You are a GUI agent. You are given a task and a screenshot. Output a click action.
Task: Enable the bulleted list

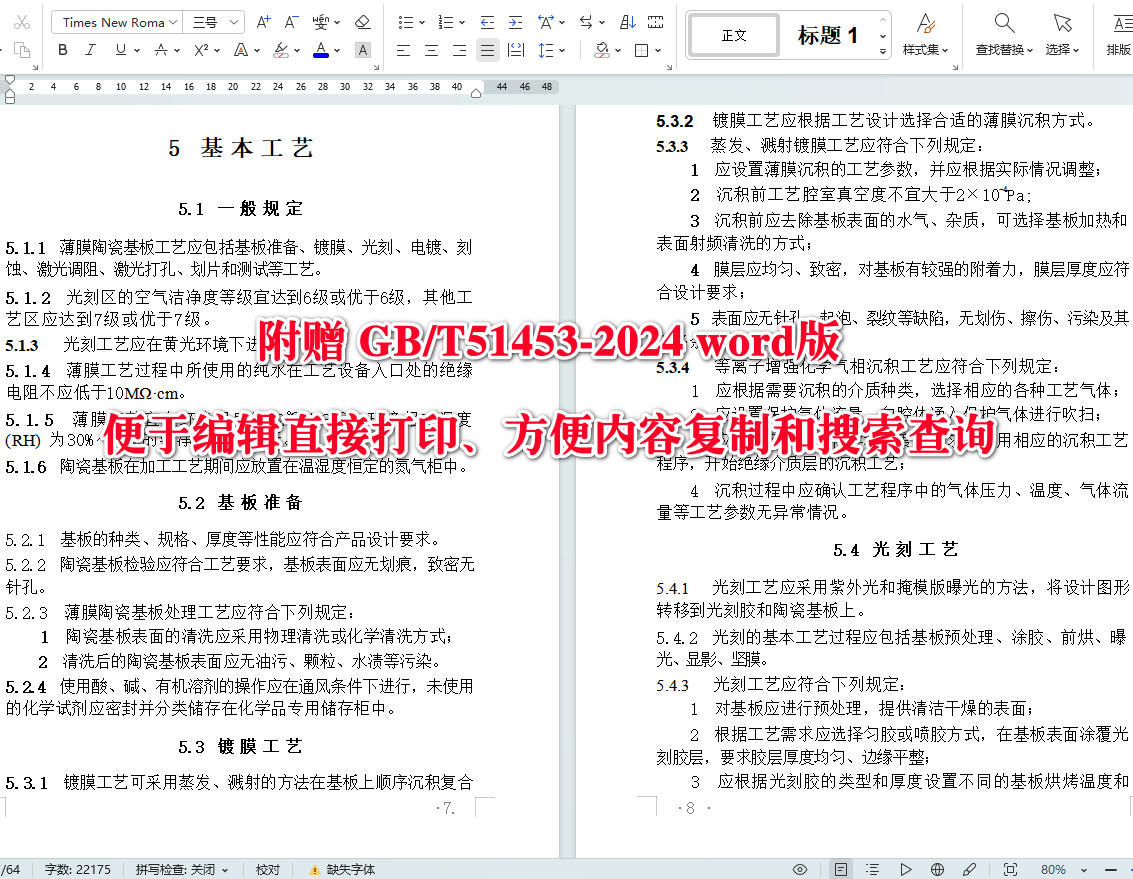(407, 21)
